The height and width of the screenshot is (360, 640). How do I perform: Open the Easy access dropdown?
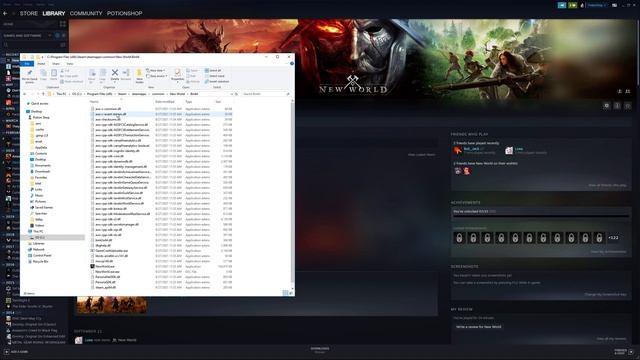[157, 76]
